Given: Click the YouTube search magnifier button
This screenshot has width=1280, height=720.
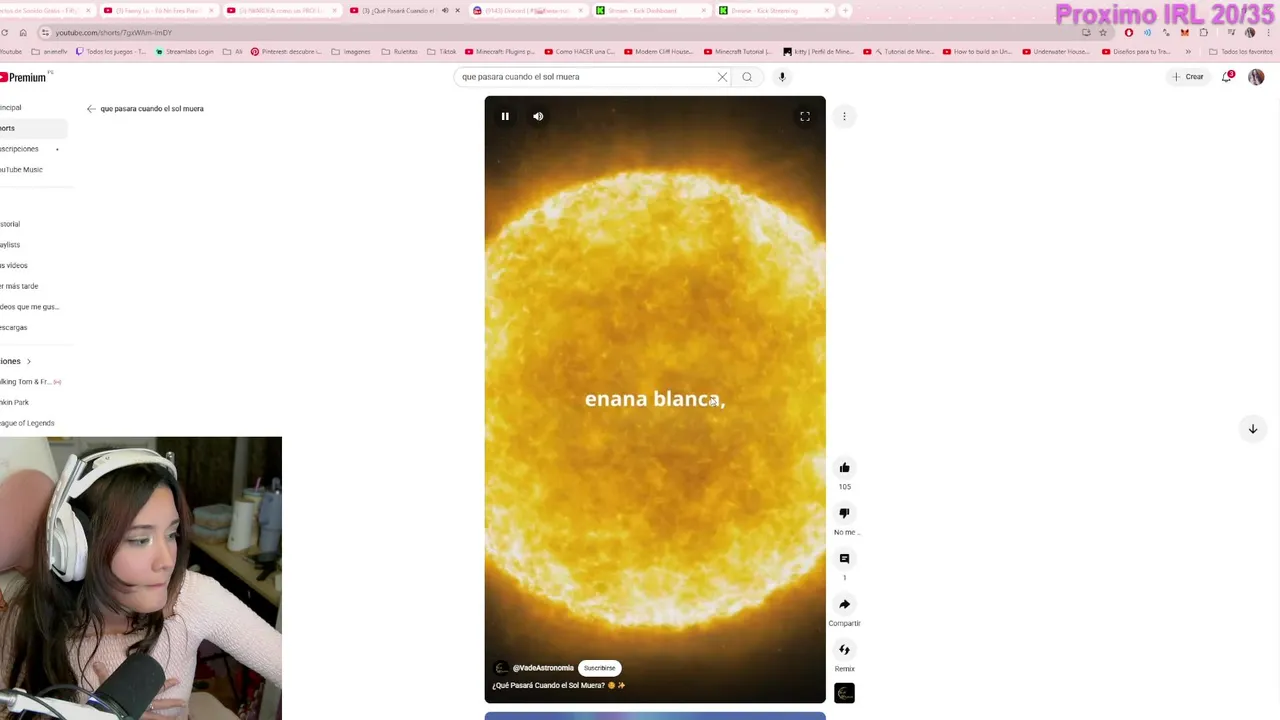Looking at the screenshot, I should coord(747,77).
